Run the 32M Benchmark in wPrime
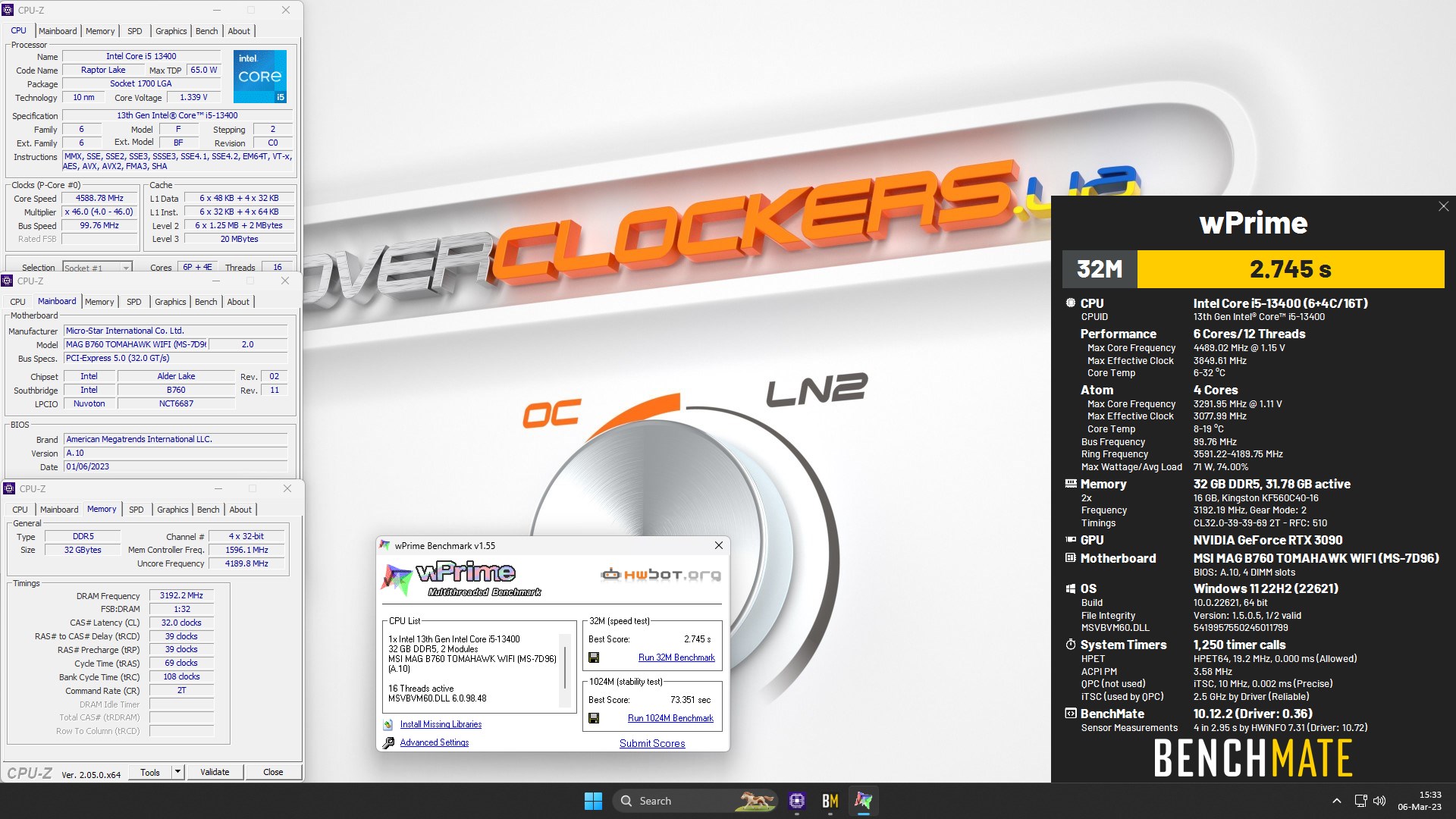This screenshot has width=1456, height=819. [676, 657]
